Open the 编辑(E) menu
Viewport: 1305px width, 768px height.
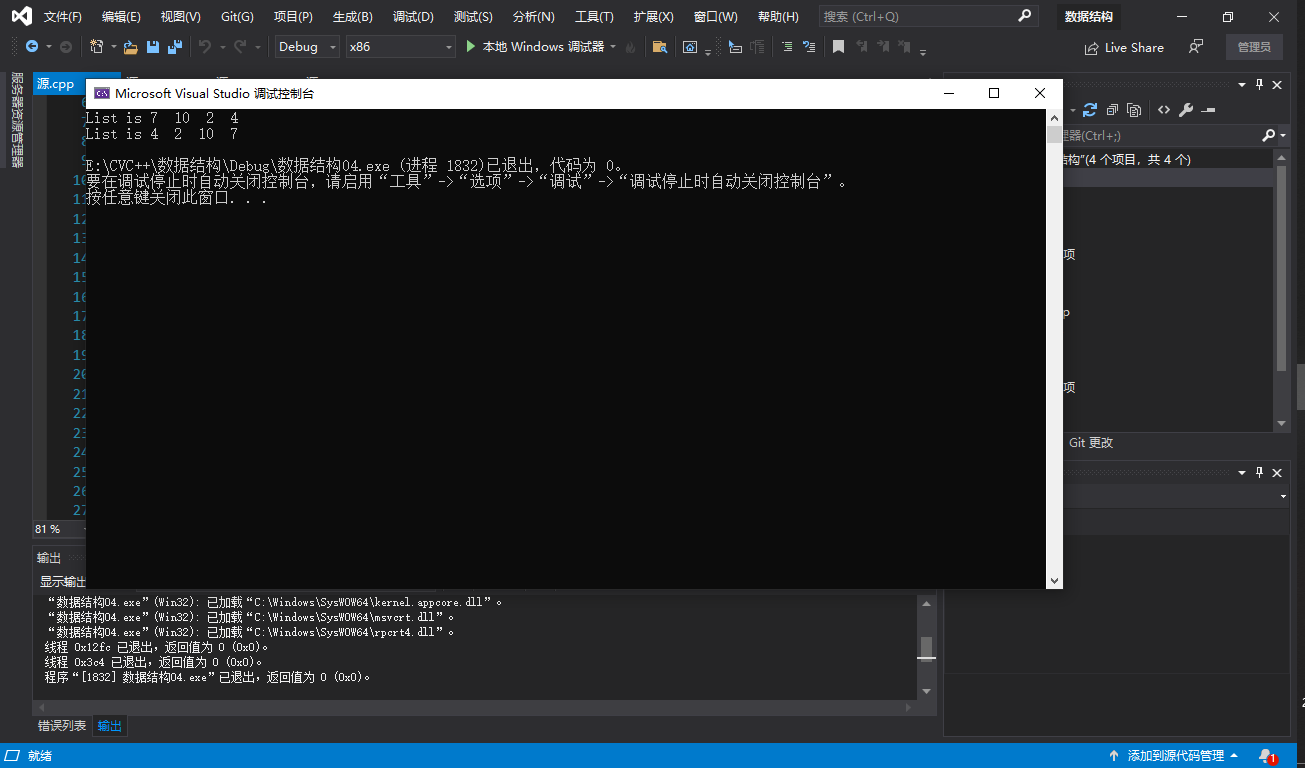[x=121, y=17]
